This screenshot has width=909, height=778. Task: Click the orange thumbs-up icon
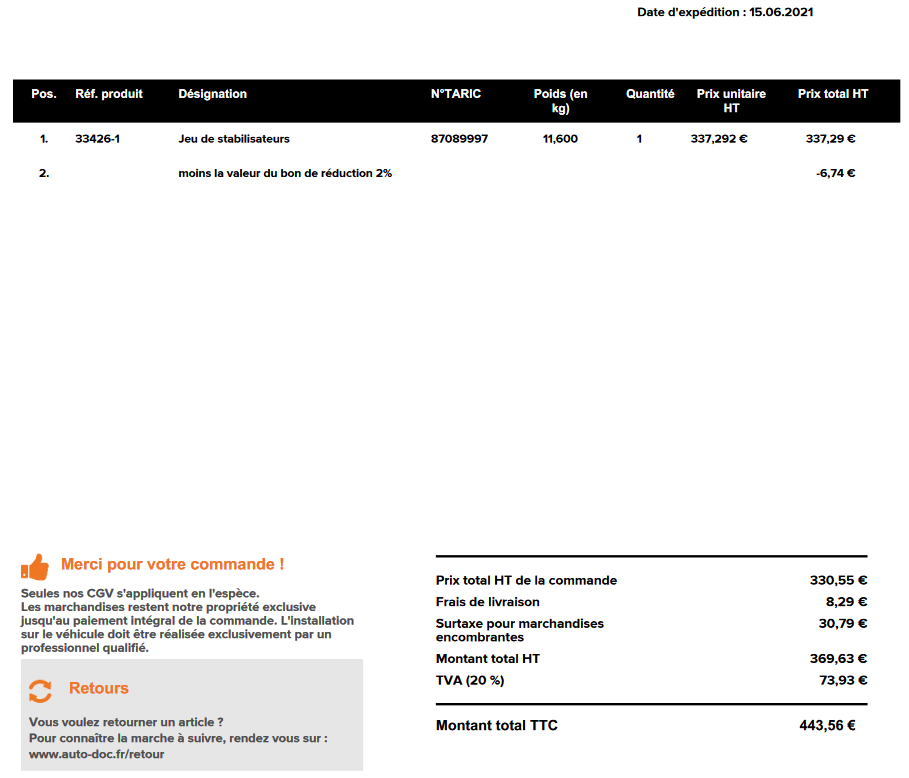pyautogui.click(x=35, y=567)
